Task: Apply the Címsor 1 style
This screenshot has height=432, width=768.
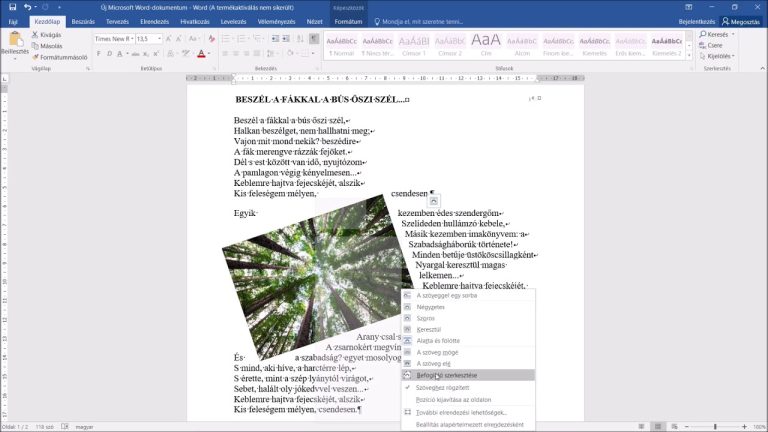Action: pyautogui.click(x=414, y=45)
